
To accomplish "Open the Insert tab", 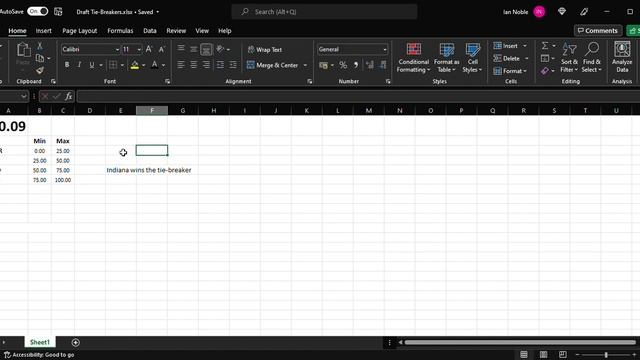I will tap(43, 31).
